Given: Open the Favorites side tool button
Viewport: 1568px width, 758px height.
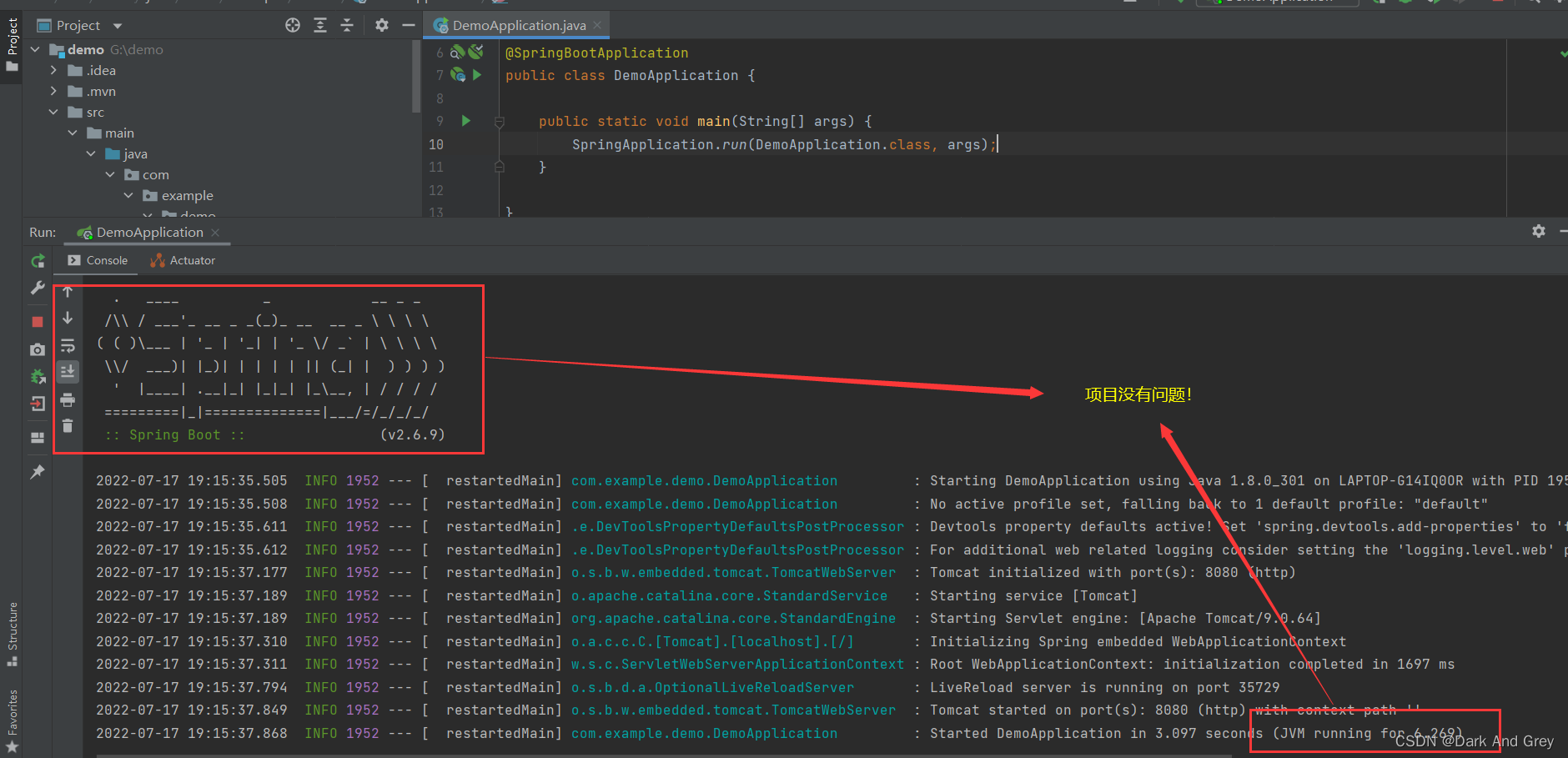Looking at the screenshot, I should pos(12,722).
